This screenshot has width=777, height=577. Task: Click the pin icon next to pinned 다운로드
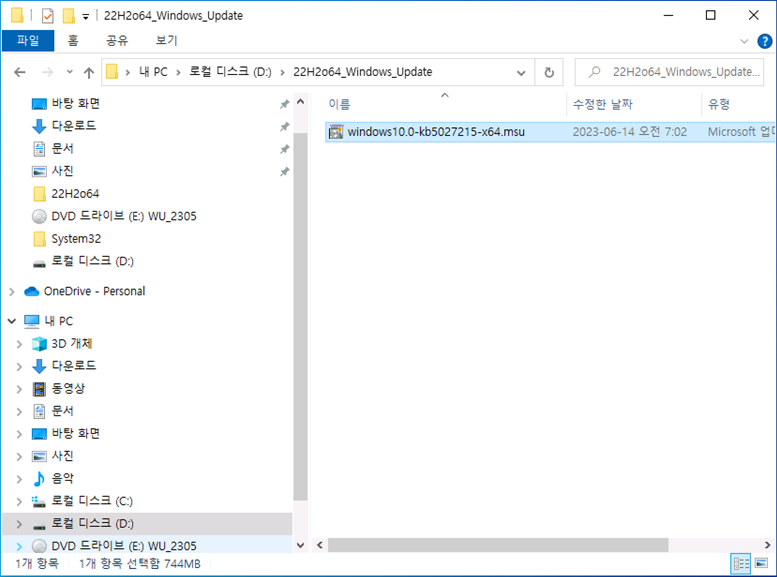click(x=284, y=126)
